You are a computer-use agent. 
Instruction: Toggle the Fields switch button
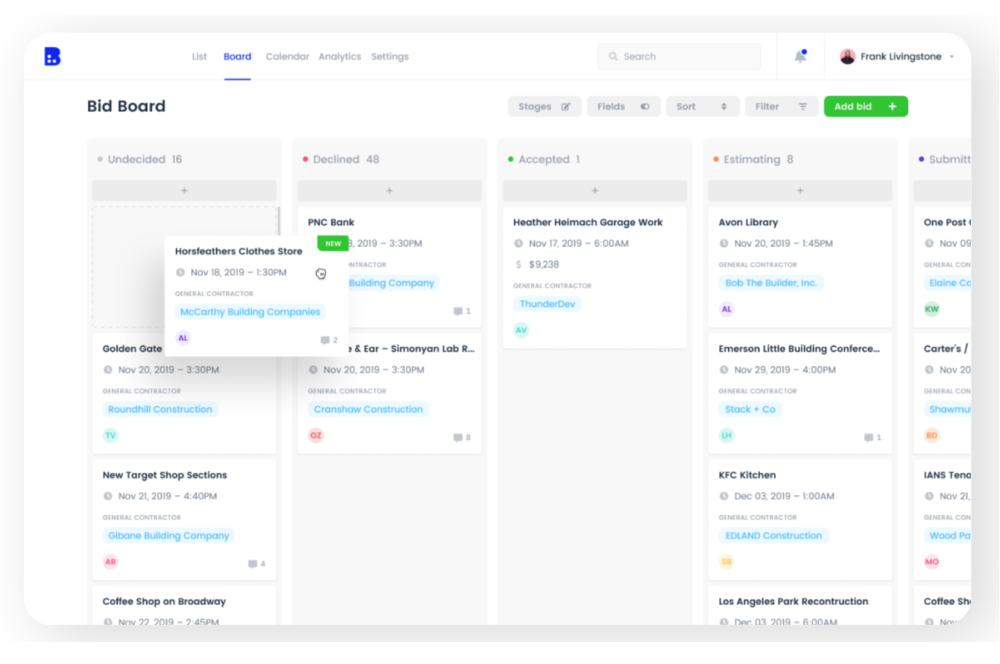624,107
